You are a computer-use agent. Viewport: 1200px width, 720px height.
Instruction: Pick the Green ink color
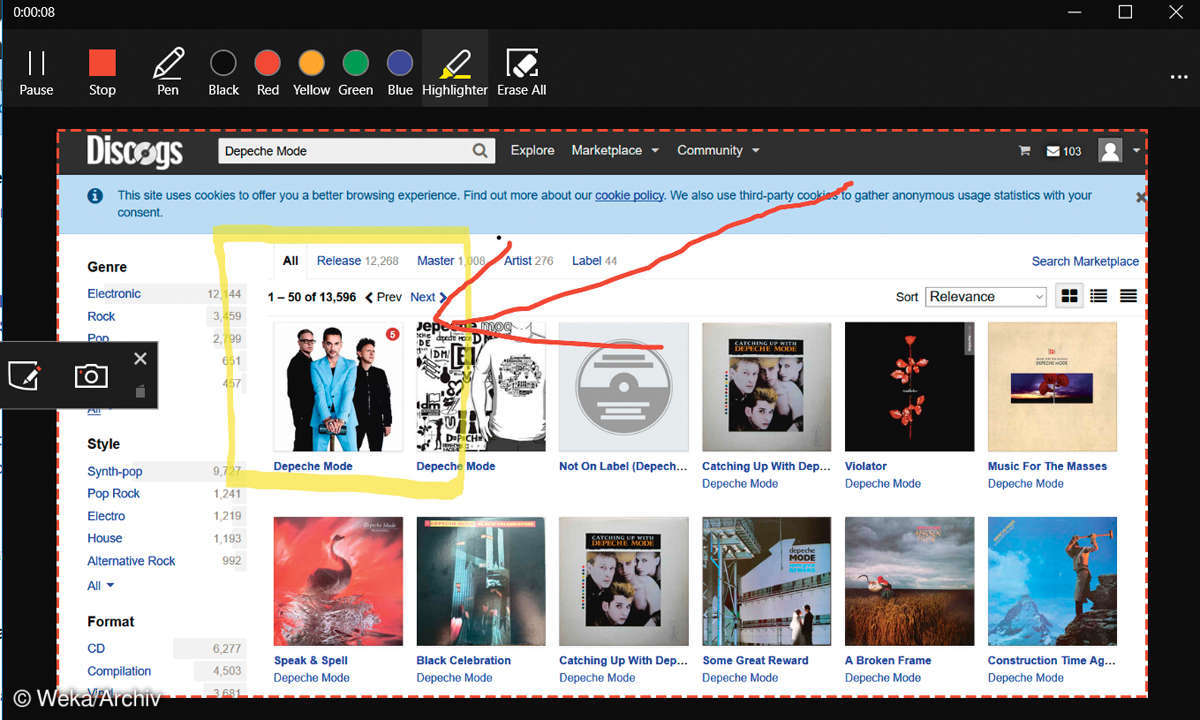click(x=356, y=72)
